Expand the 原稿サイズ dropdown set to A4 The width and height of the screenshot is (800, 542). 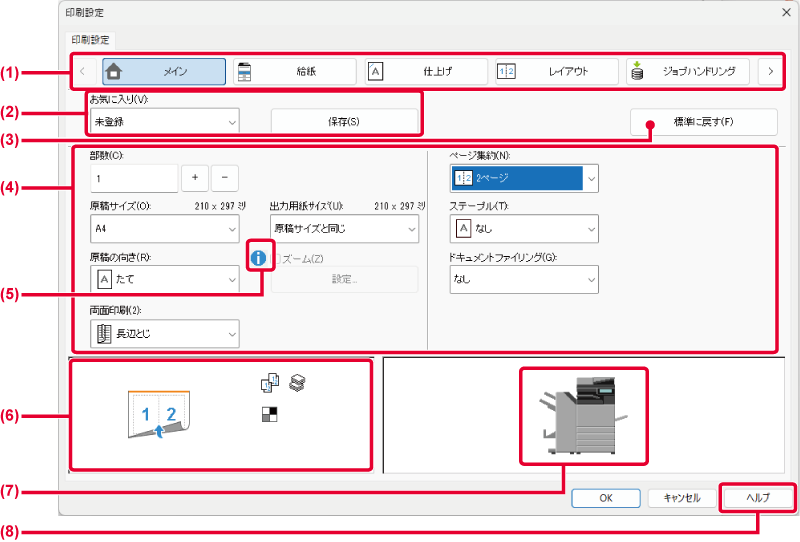coord(165,228)
